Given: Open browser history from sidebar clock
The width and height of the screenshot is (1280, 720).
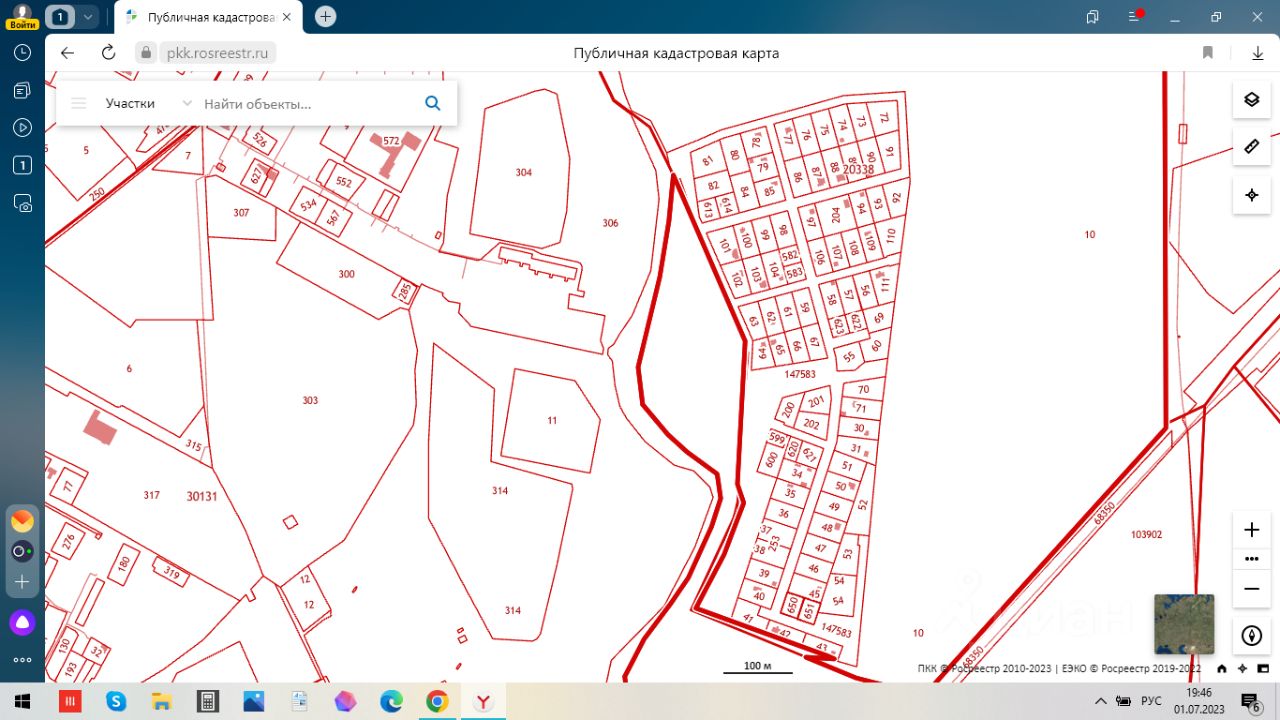Looking at the screenshot, I should (x=22, y=53).
